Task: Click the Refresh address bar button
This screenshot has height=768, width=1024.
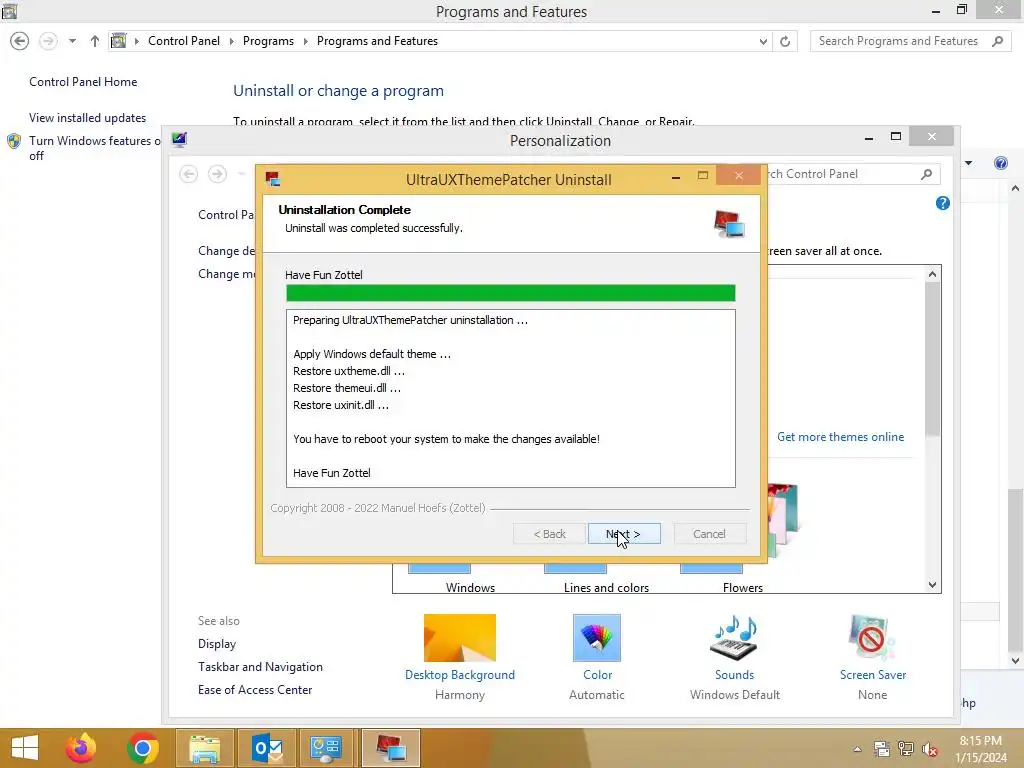Action: tap(785, 41)
